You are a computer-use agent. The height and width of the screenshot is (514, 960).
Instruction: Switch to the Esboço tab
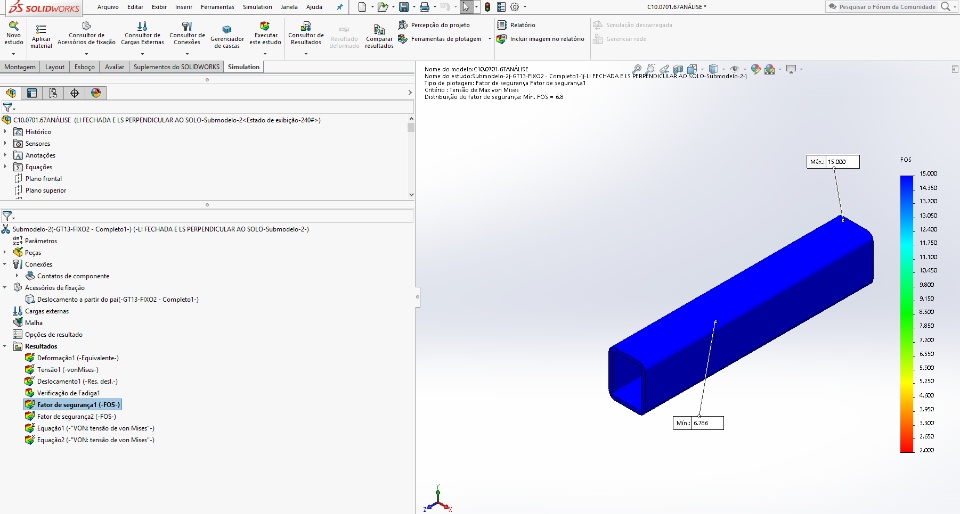[x=84, y=67]
